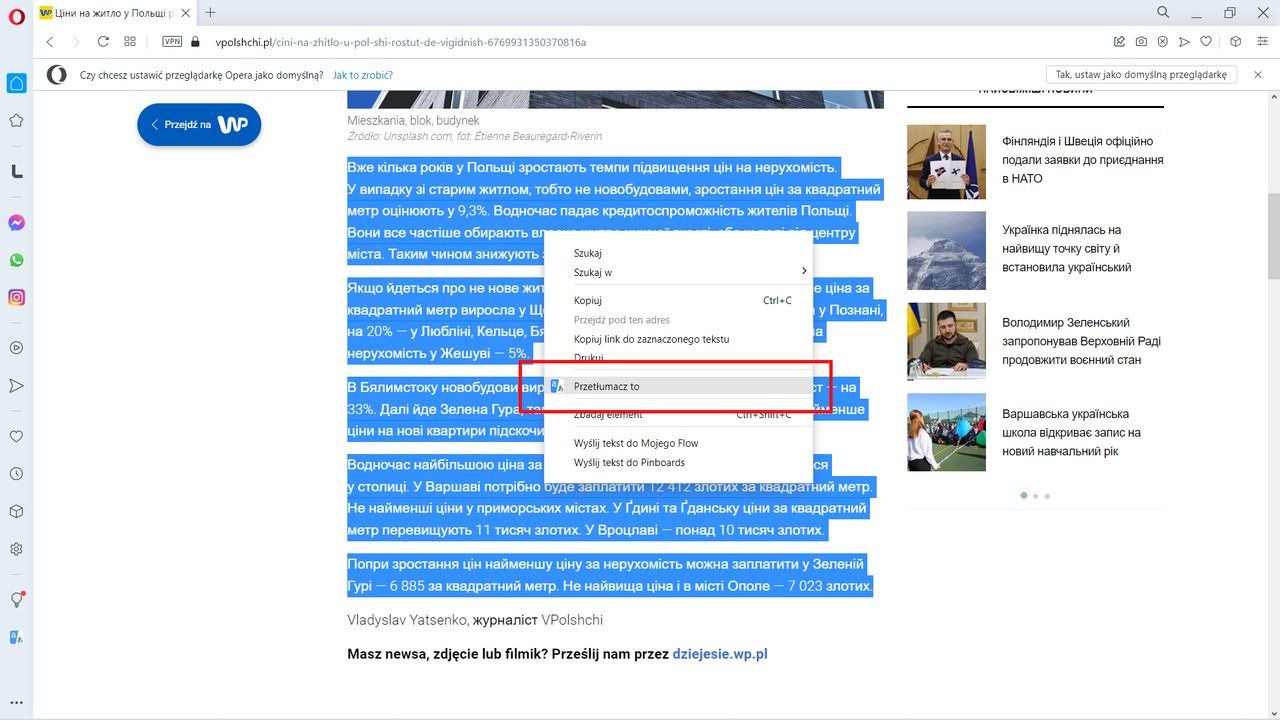Toggle the VPN badge in address bar

pyautogui.click(x=172, y=42)
